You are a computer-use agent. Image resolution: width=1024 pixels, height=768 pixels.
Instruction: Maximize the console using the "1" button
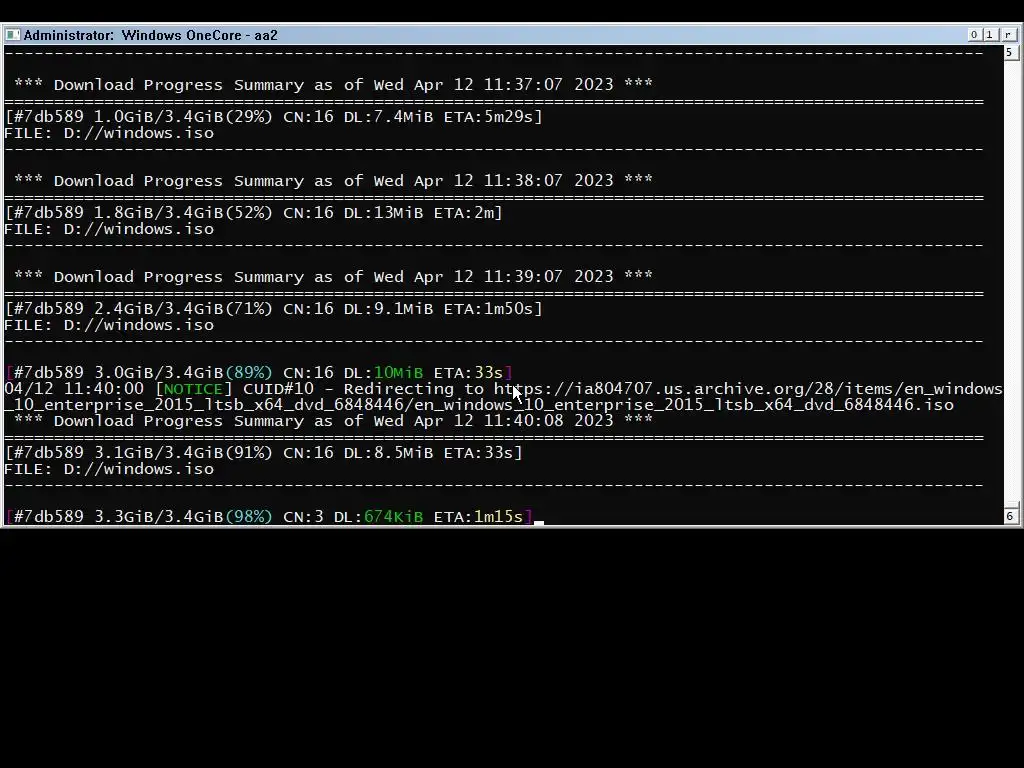click(990, 35)
